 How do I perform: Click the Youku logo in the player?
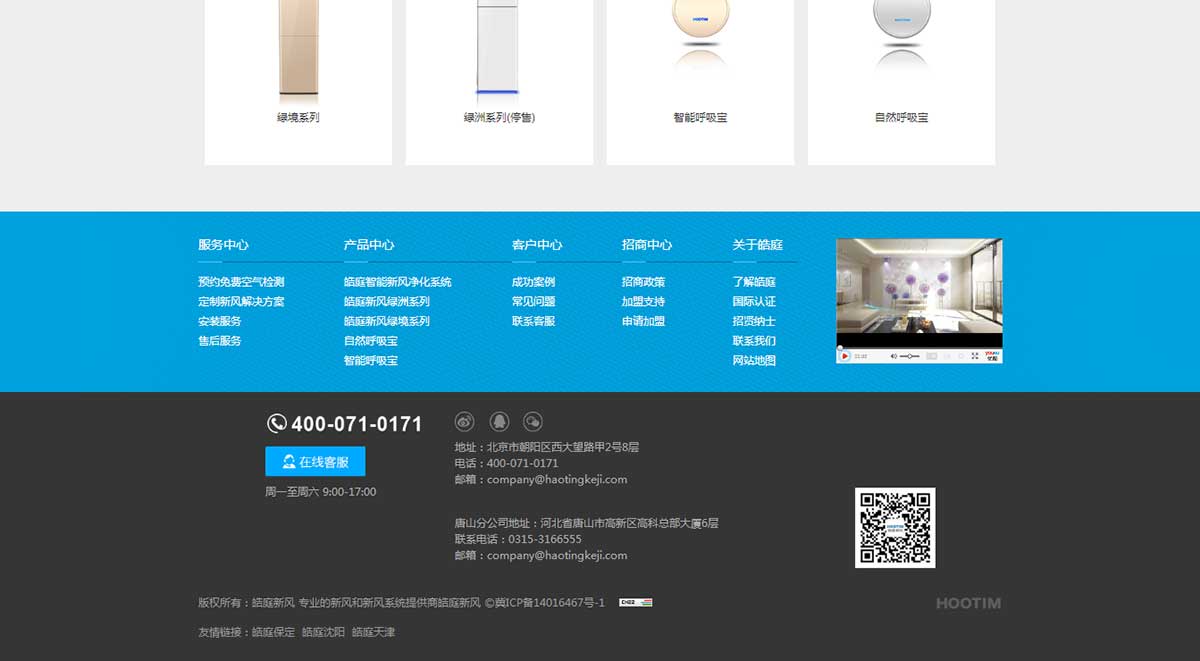(991, 355)
